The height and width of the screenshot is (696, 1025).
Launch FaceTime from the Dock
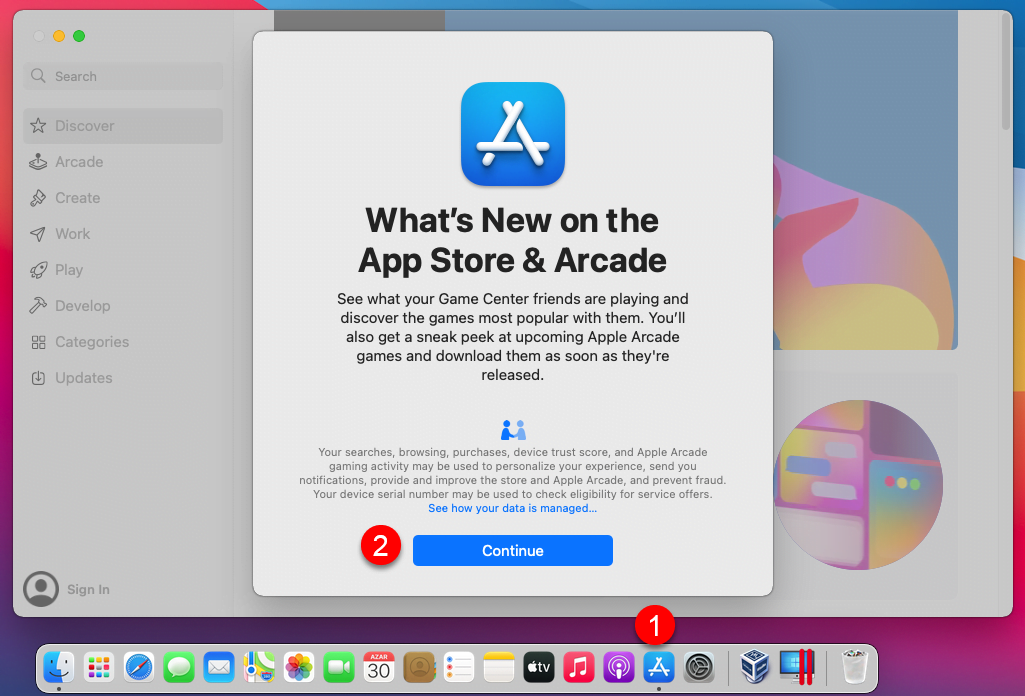click(x=339, y=667)
